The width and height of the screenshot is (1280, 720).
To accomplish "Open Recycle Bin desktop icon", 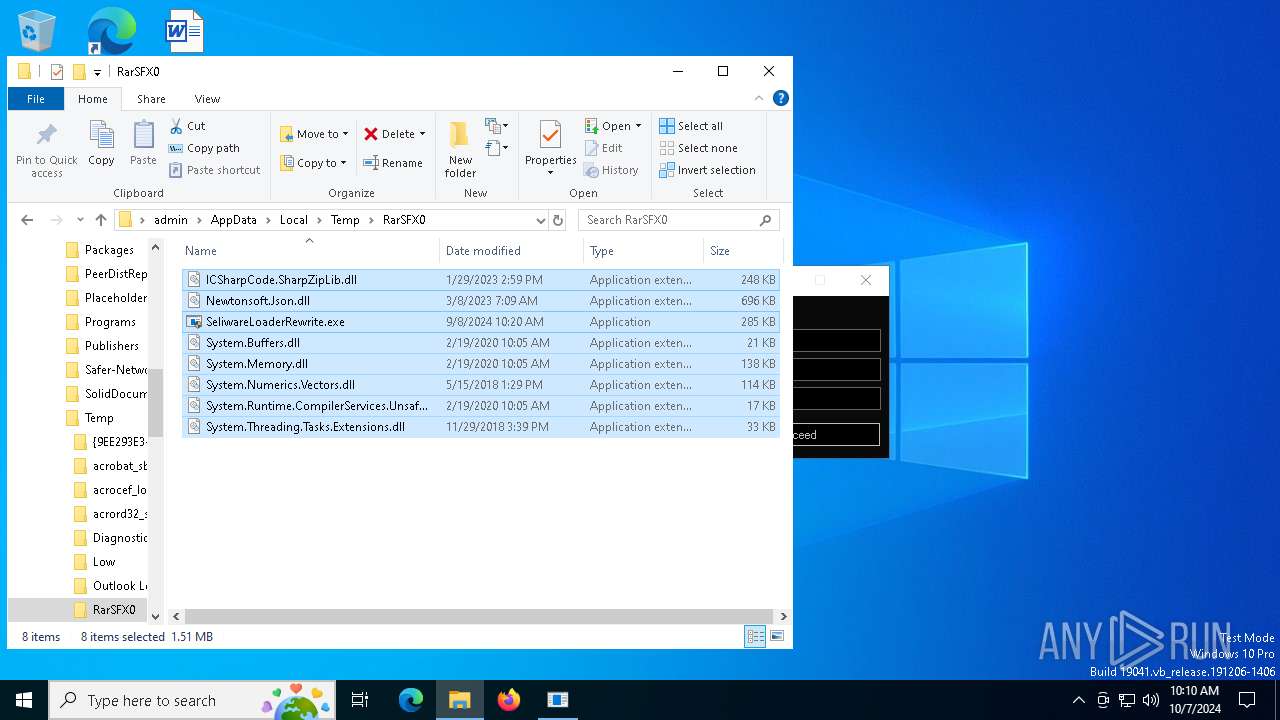I will click(37, 31).
